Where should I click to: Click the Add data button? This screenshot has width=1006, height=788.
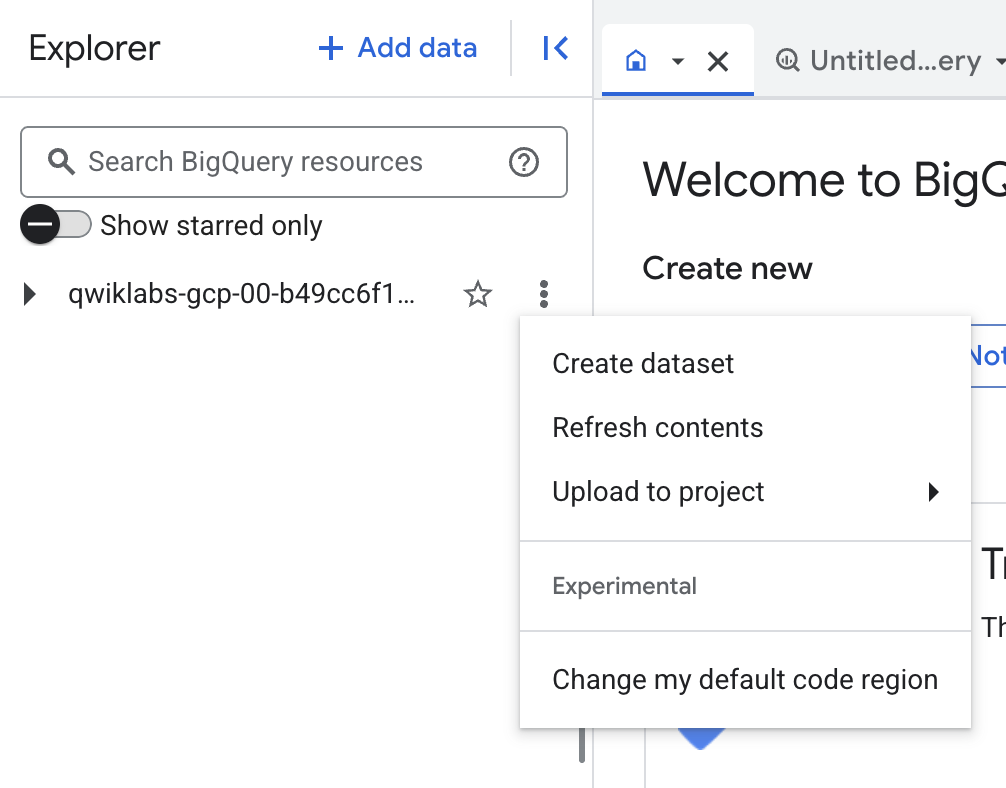tap(398, 48)
